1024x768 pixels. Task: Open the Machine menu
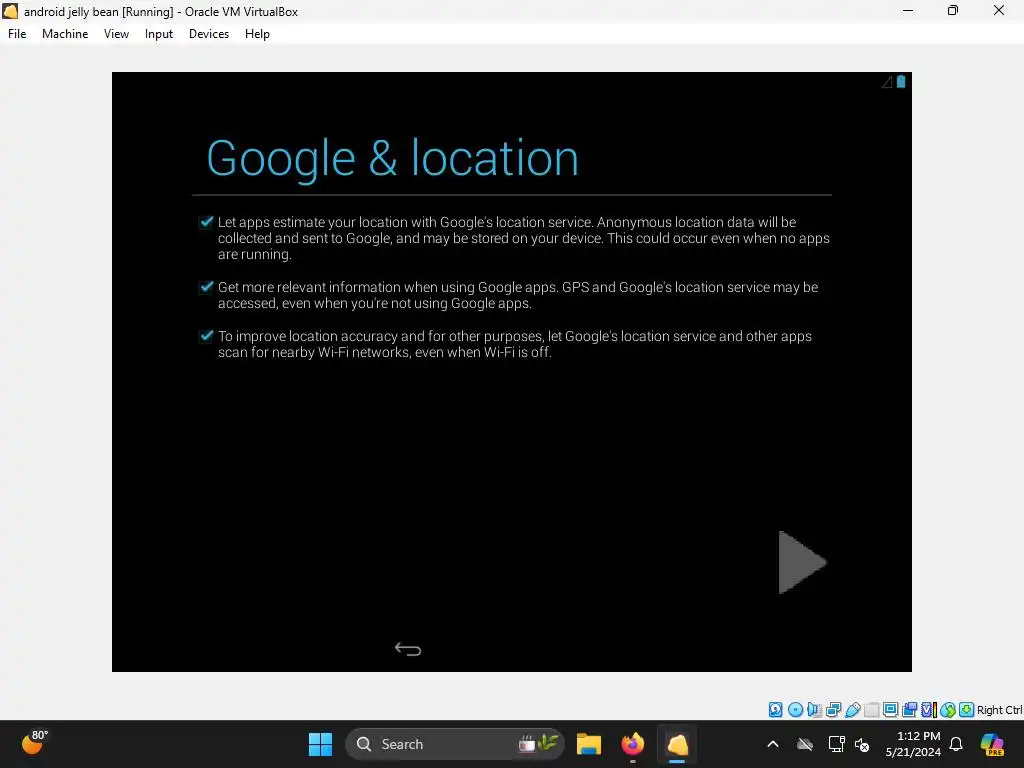(x=65, y=34)
